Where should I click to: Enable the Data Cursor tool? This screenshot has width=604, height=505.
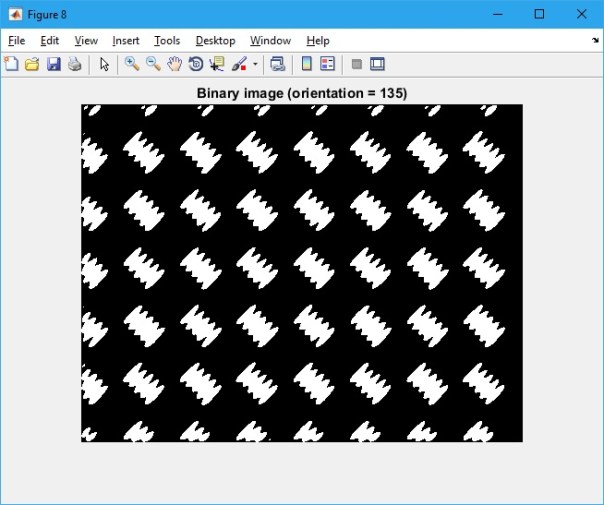(x=216, y=65)
